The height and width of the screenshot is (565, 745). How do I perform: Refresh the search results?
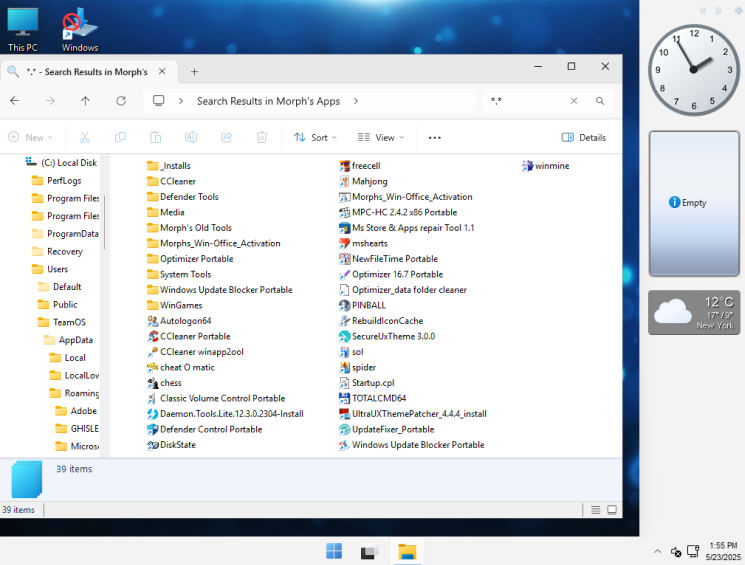121,101
